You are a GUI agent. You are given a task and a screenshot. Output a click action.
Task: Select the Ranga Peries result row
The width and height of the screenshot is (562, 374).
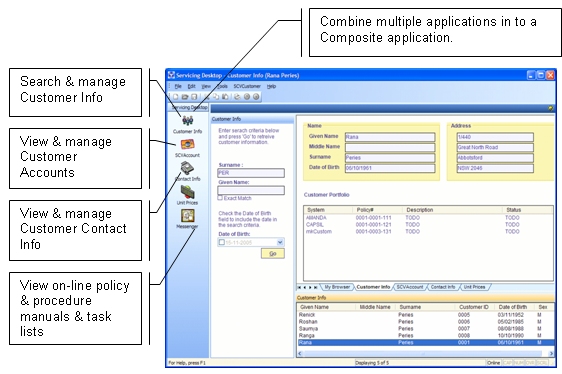[425, 336]
